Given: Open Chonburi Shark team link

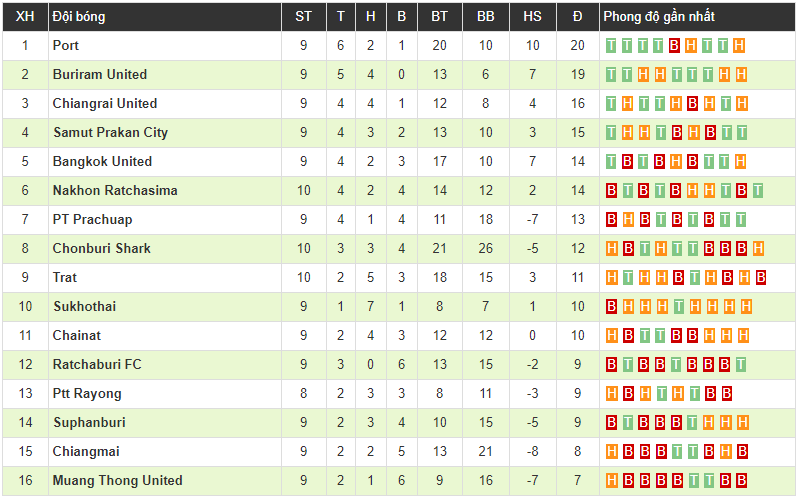Looking at the screenshot, I should pos(102,248).
